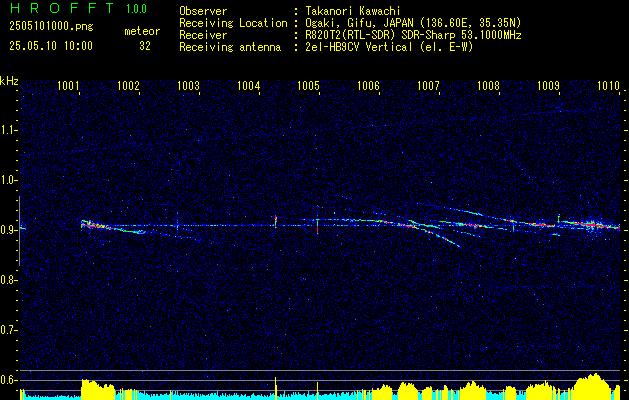Image resolution: width=629 pixels, height=400 pixels.
Task: Click the kHz axis unit label
Action: (x=9, y=81)
